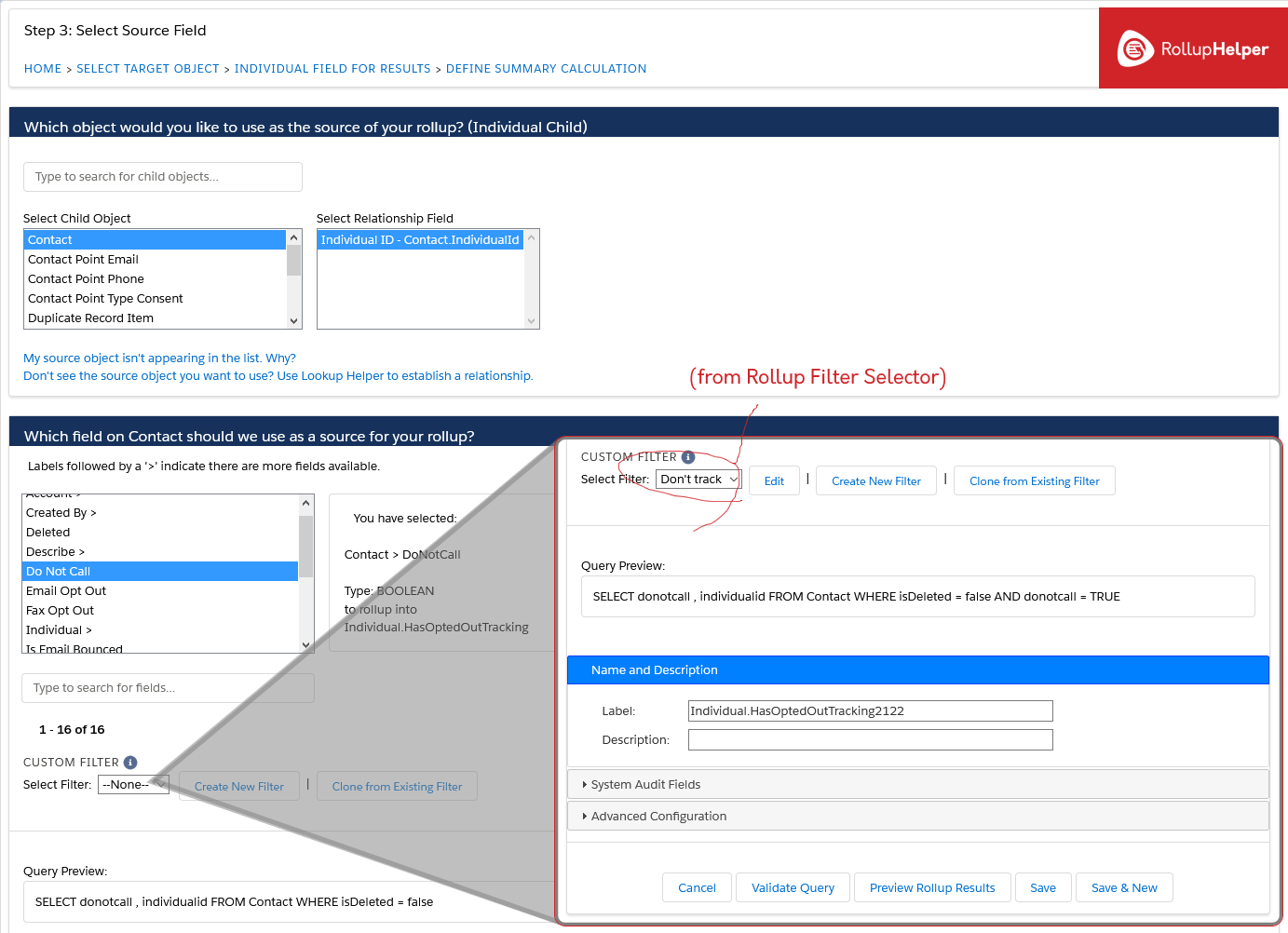Click the Custom Filter info icon in the popup
Image resolution: width=1288 pixels, height=933 pixels.
688,457
